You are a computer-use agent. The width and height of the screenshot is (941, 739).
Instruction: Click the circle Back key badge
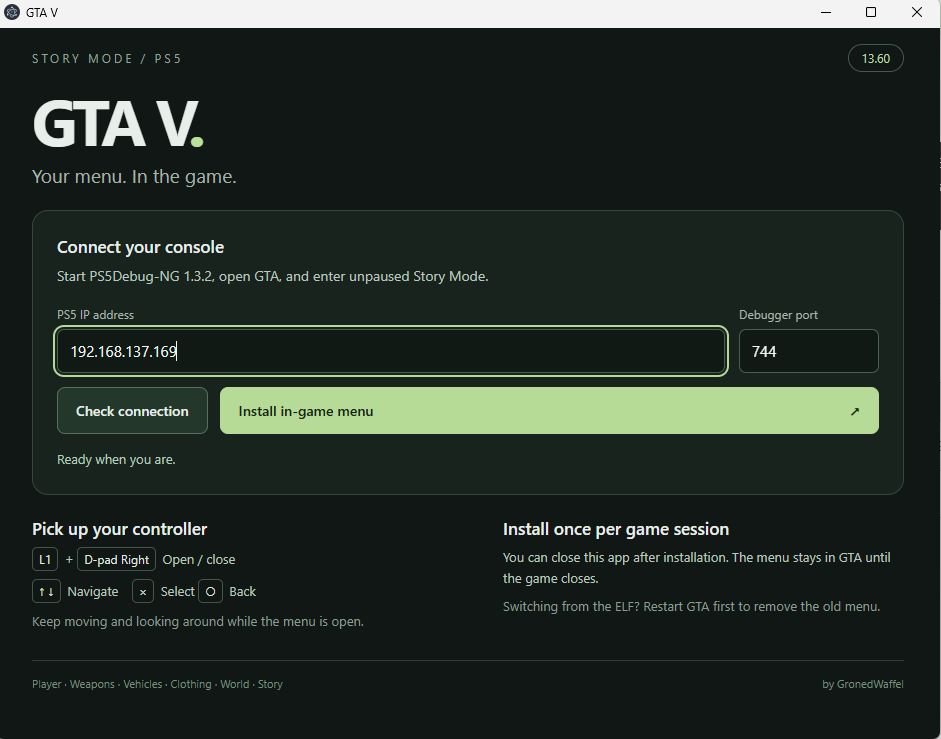click(x=211, y=591)
